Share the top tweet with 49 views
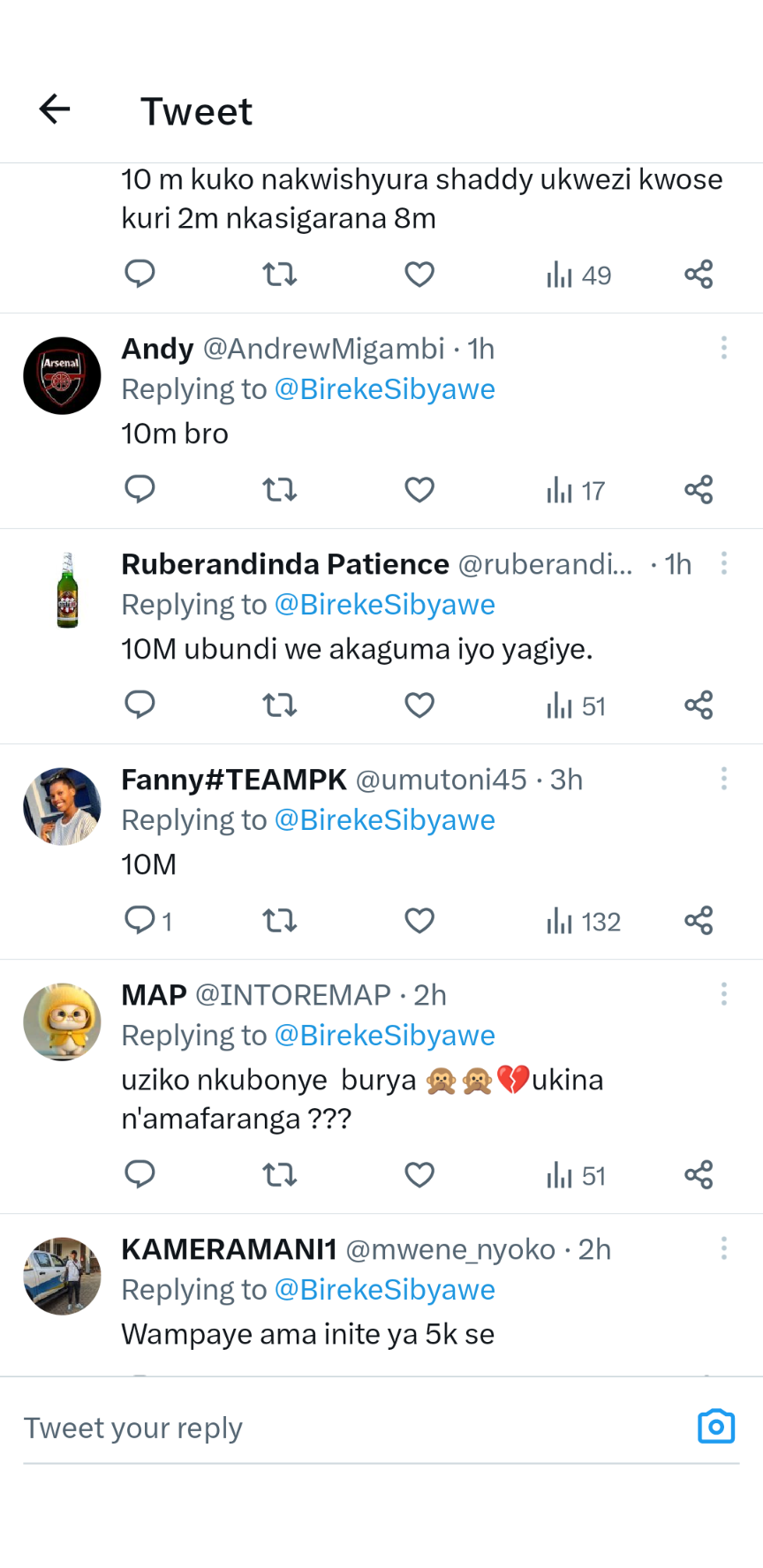 pos(699,275)
